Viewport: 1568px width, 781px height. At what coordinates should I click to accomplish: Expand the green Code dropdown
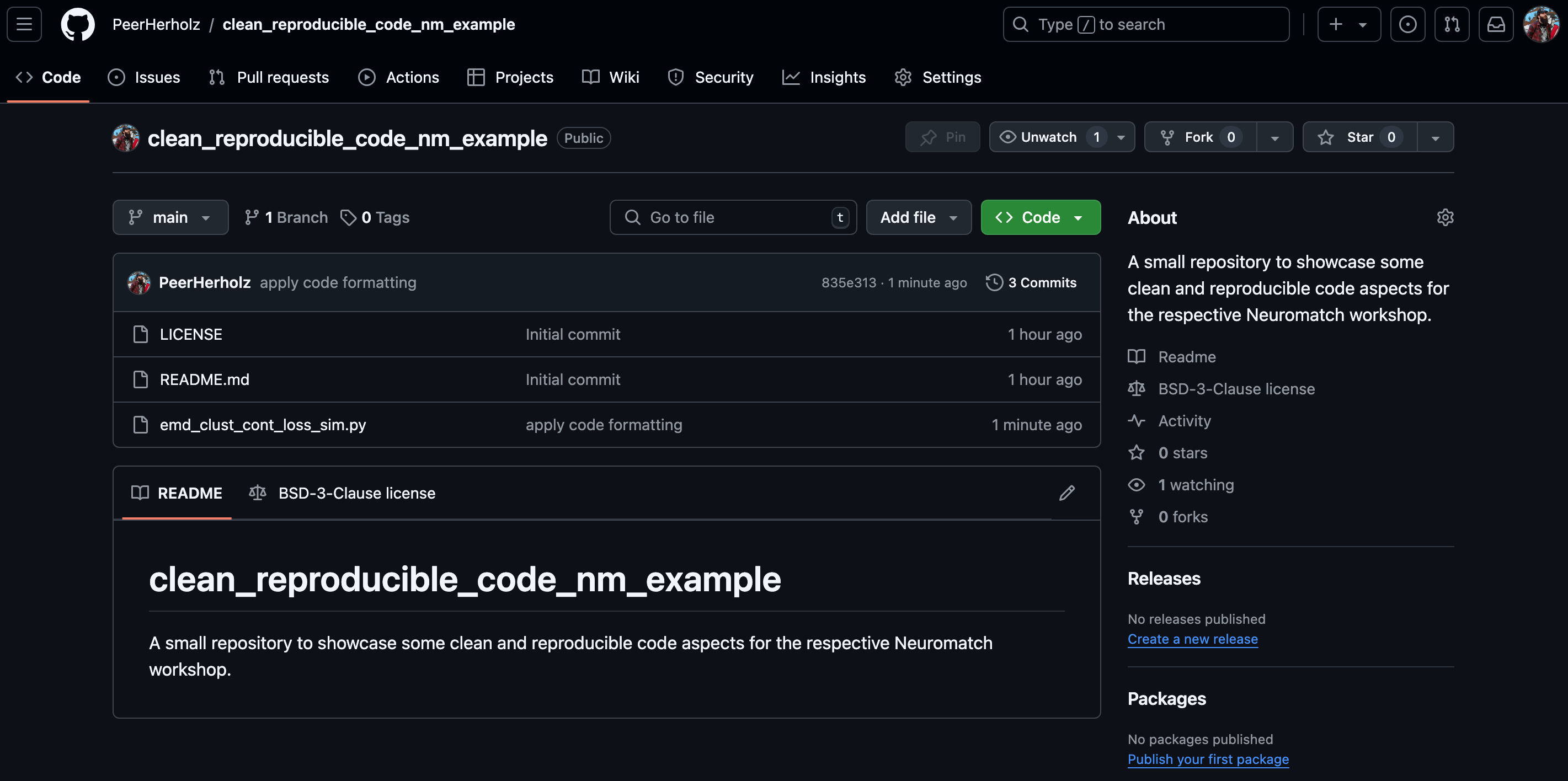(1039, 217)
